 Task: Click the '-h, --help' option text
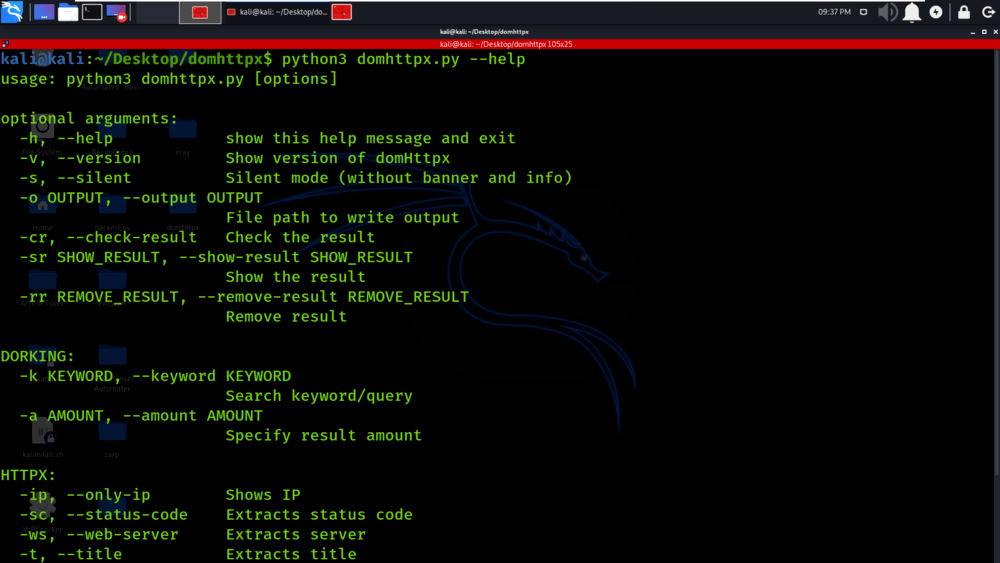[x=66, y=138]
